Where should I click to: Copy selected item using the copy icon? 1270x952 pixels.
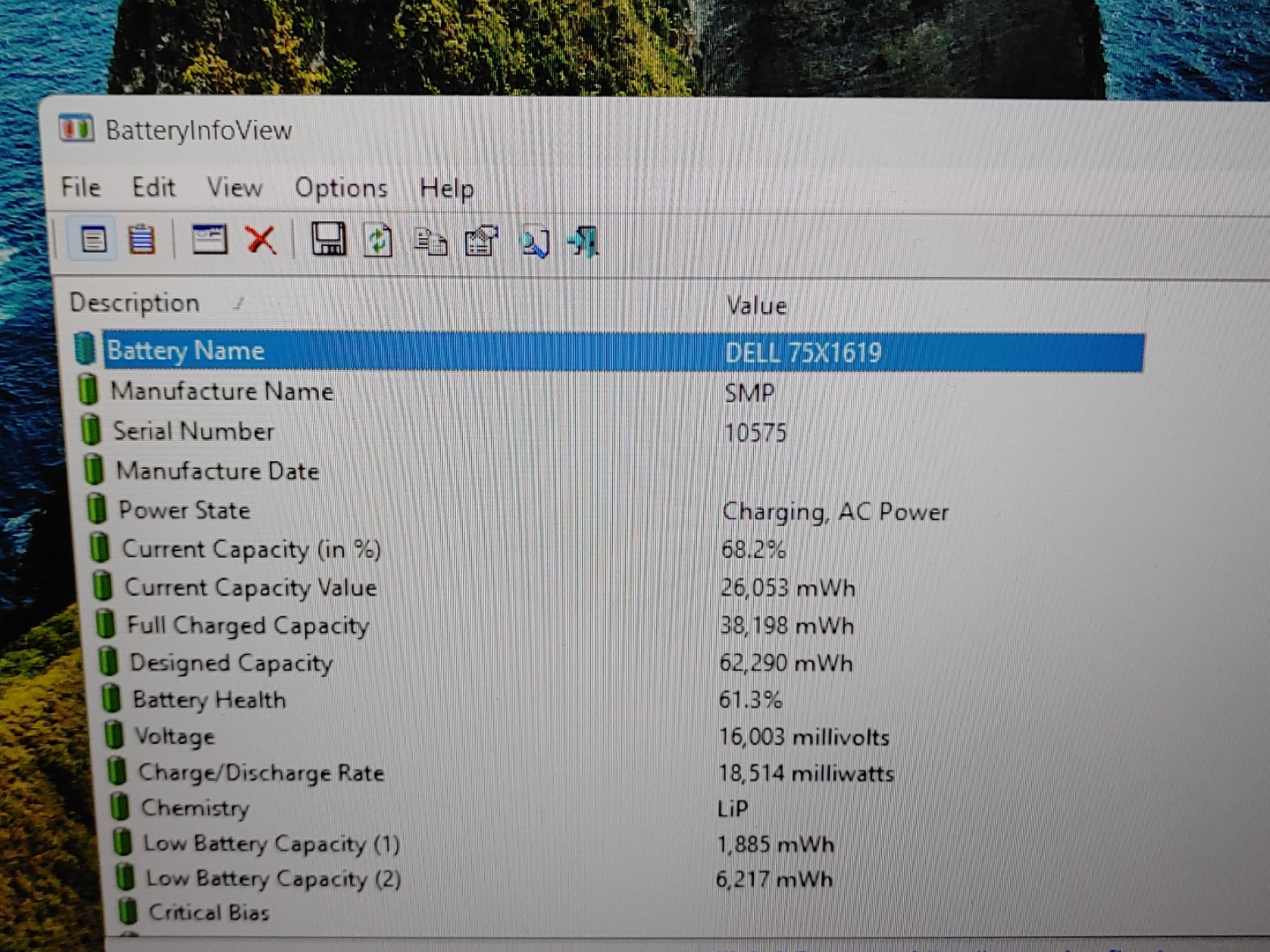pos(430,241)
